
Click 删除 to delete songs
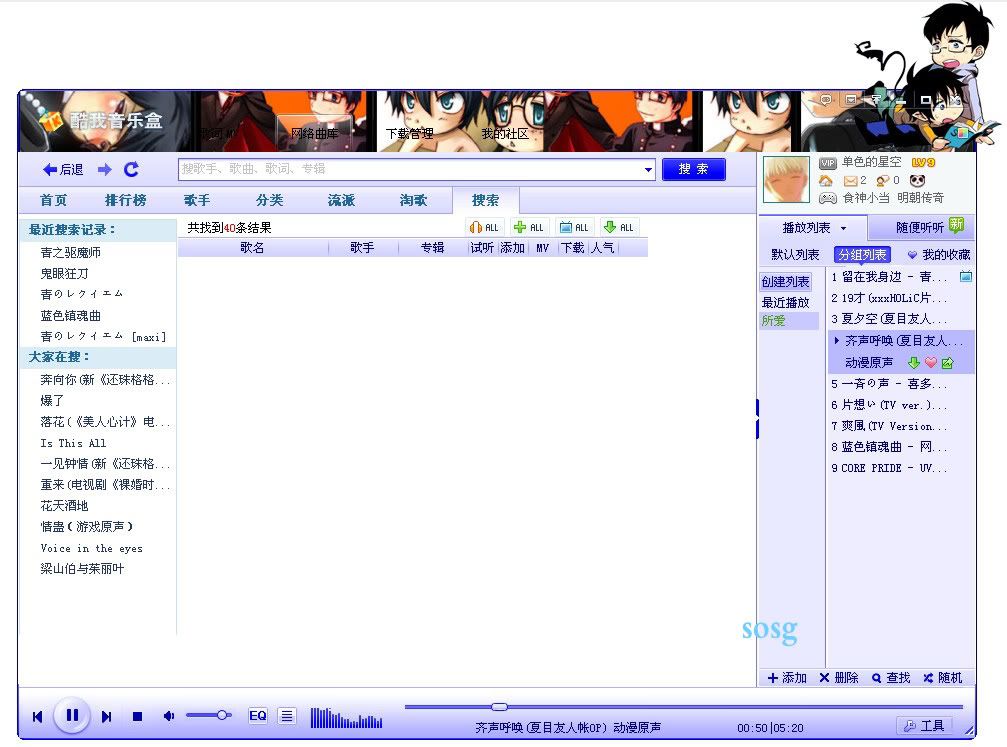839,678
